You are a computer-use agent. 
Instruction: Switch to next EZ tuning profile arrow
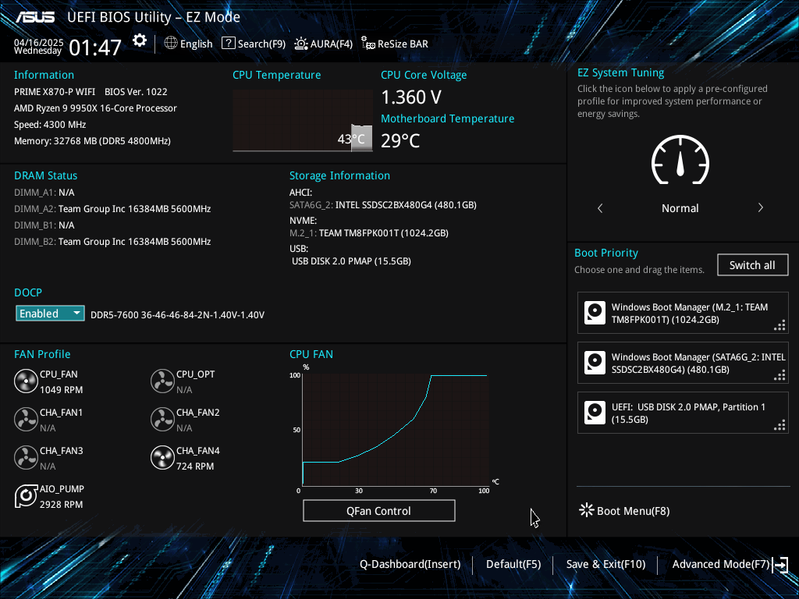pyautogui.click(x=760, y=208)
